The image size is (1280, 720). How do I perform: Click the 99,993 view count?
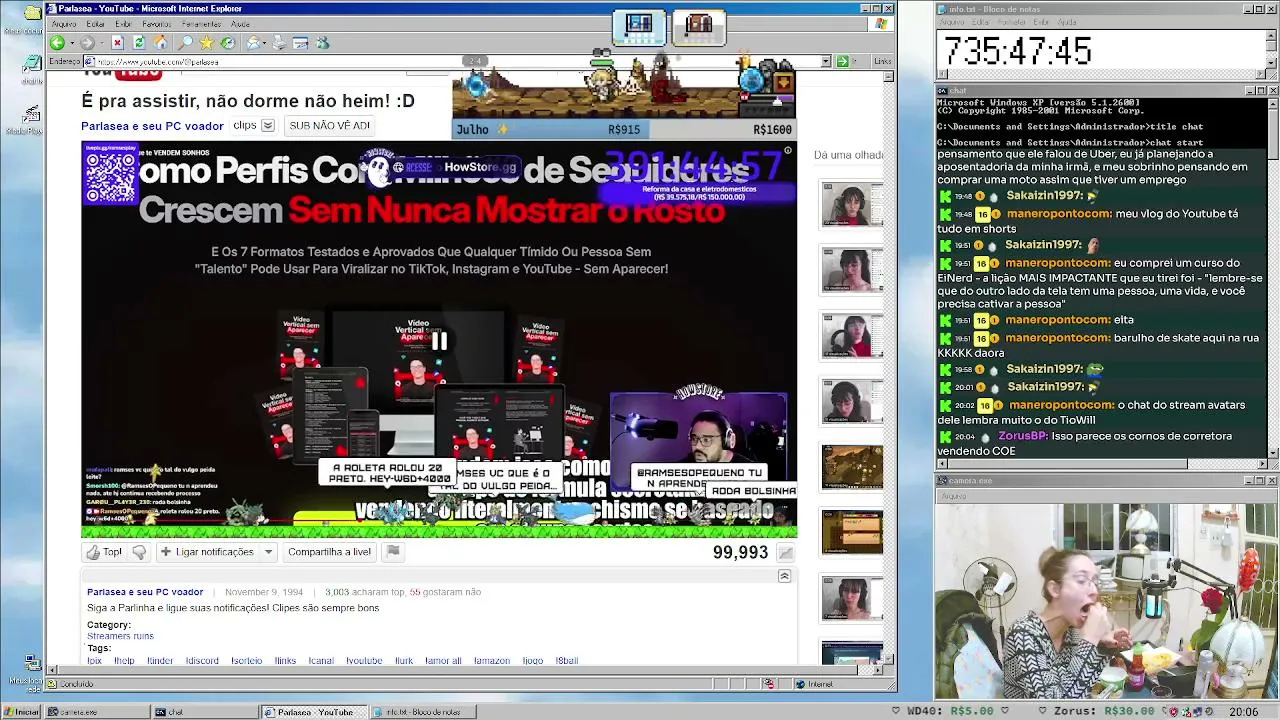(740, 553)
